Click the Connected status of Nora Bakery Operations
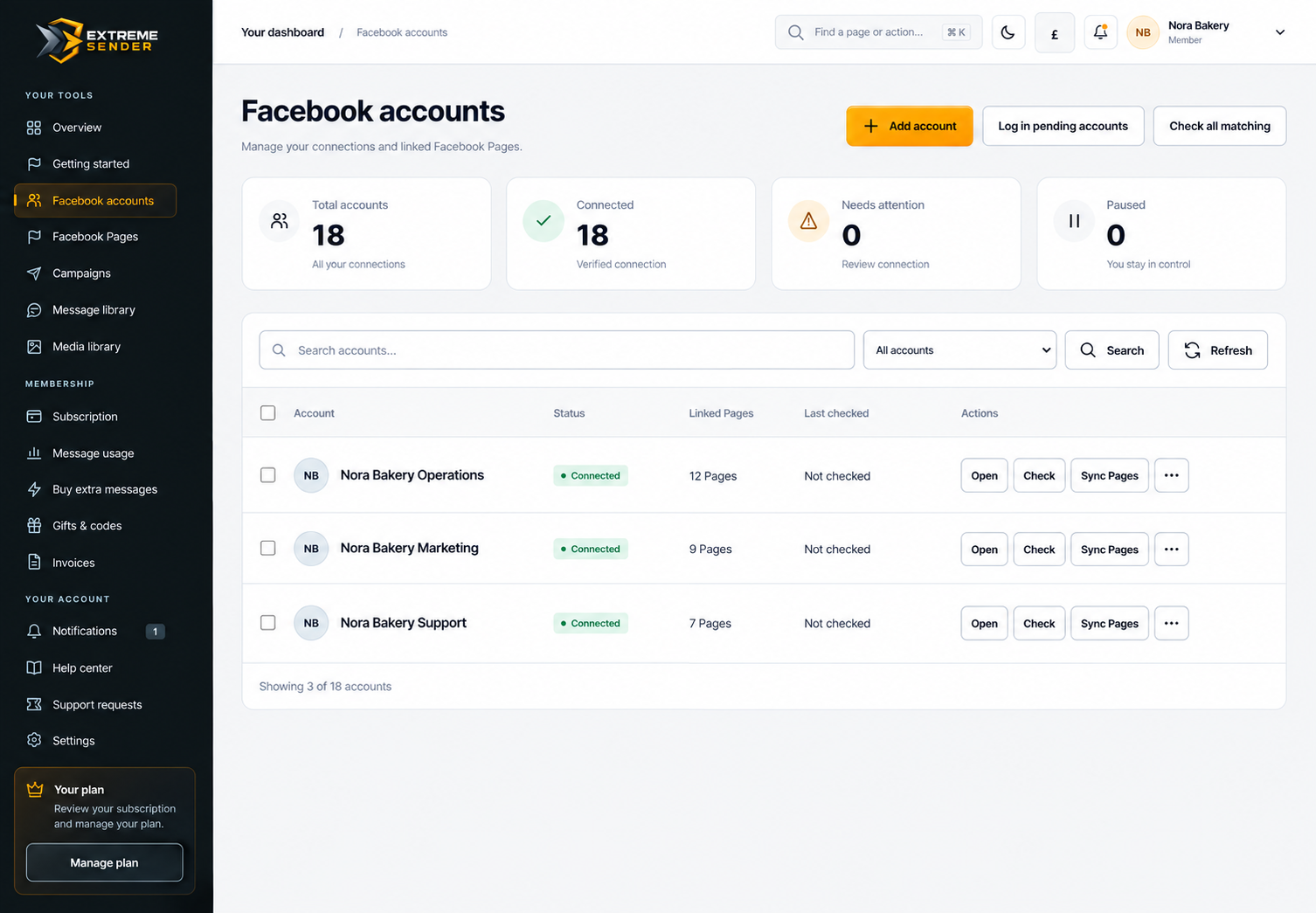 [x=591, y=475]
